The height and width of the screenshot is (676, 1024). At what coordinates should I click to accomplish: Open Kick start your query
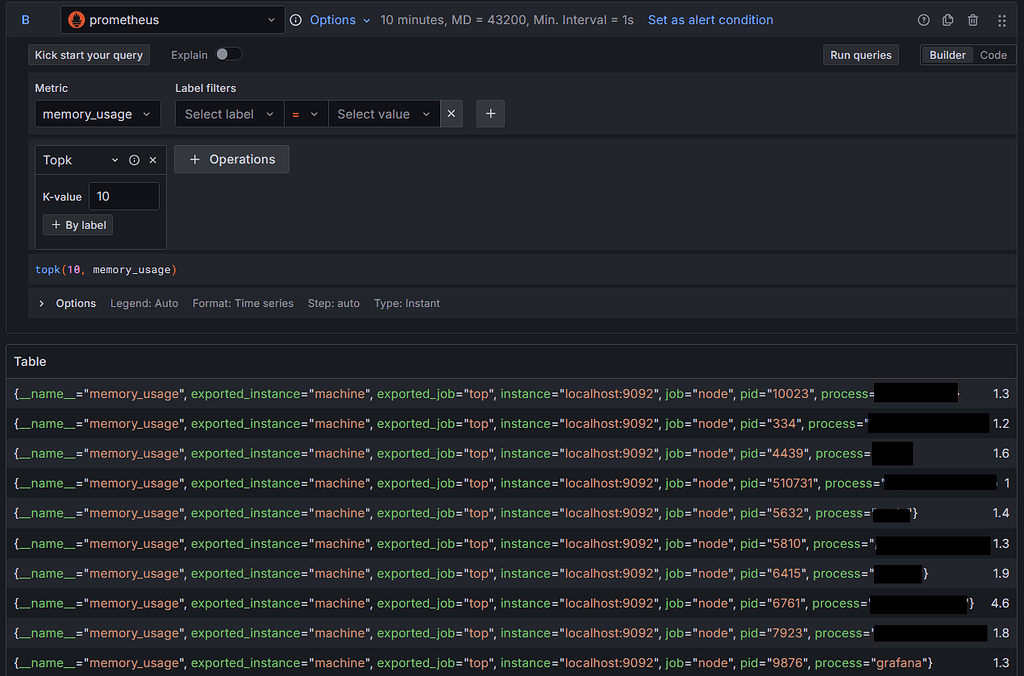coord(89,55)
